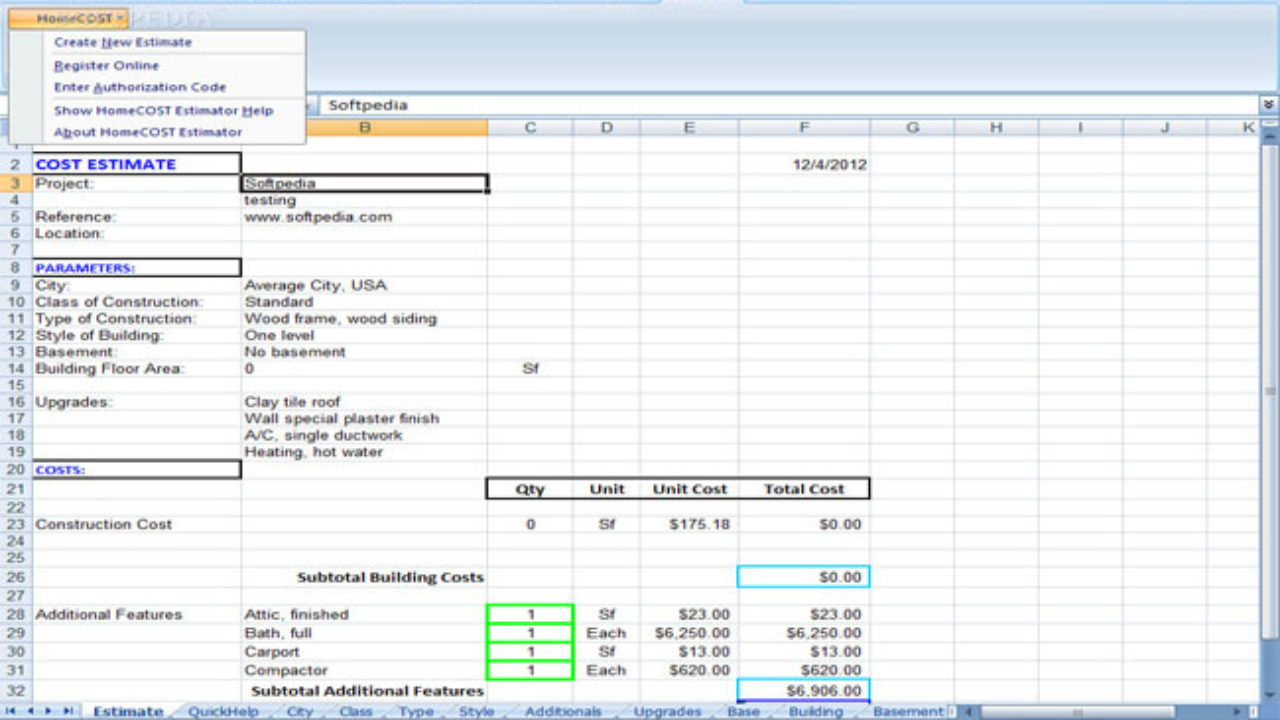
Task: Click the Attic, finished quantity cell
Action: [x=530, y=614]
